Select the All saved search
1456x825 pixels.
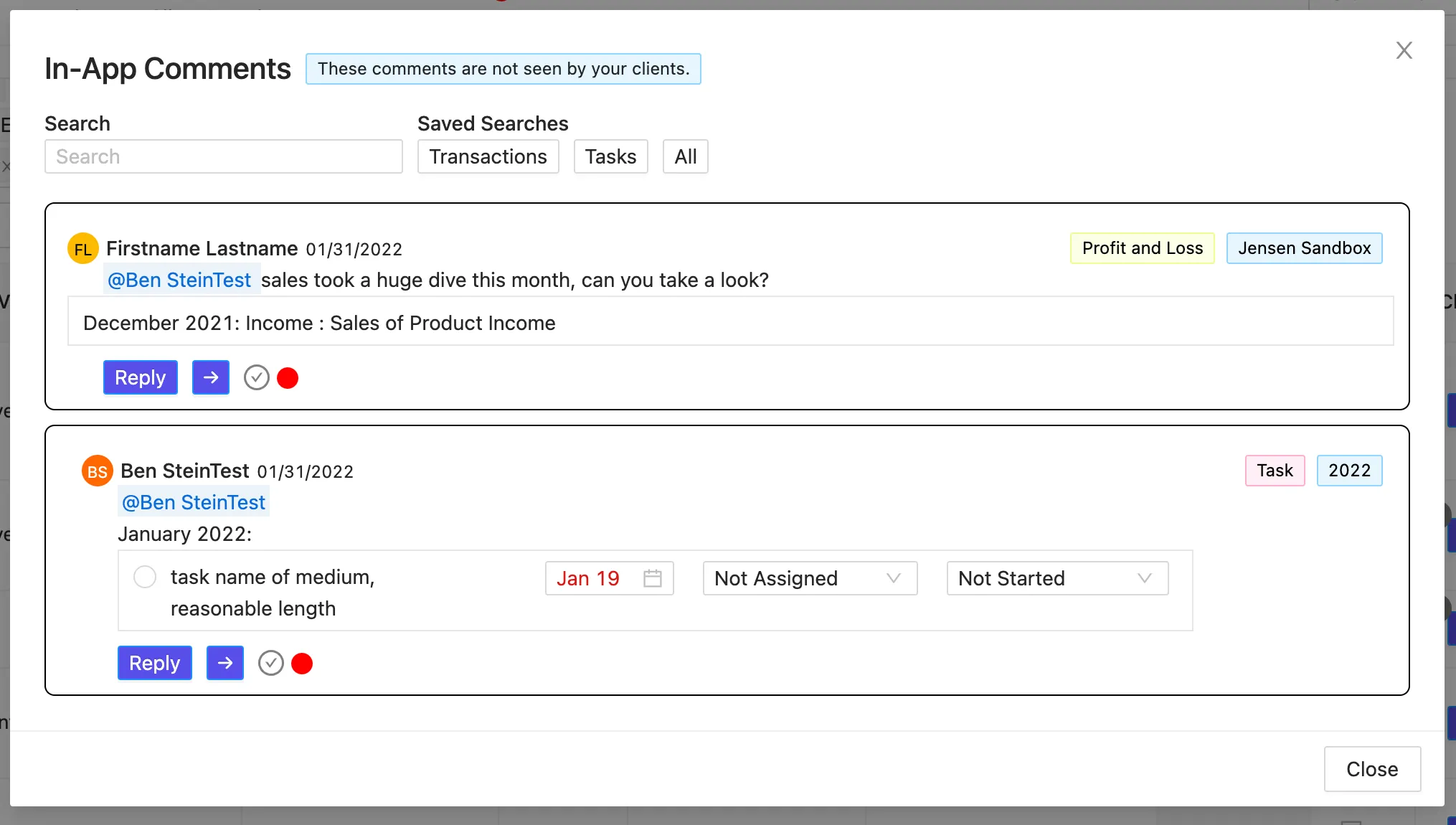[686, 156]
